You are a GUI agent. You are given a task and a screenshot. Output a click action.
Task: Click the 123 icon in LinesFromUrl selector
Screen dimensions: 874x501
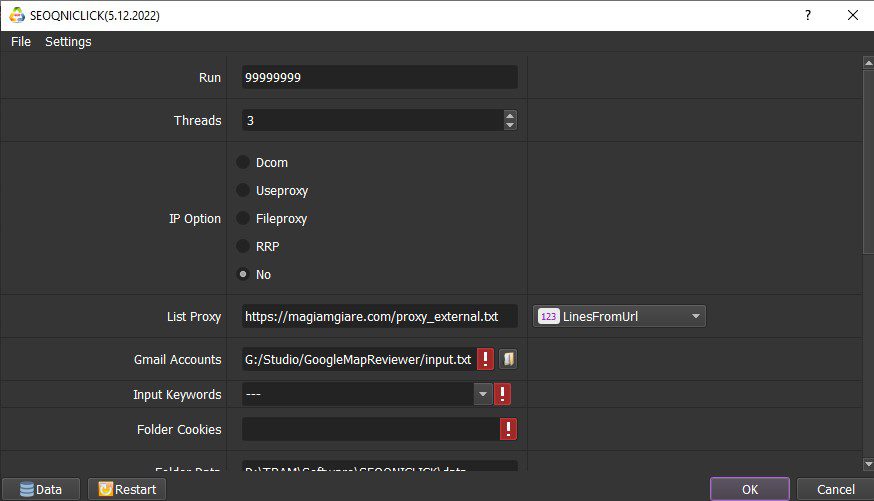pos(548,317)
